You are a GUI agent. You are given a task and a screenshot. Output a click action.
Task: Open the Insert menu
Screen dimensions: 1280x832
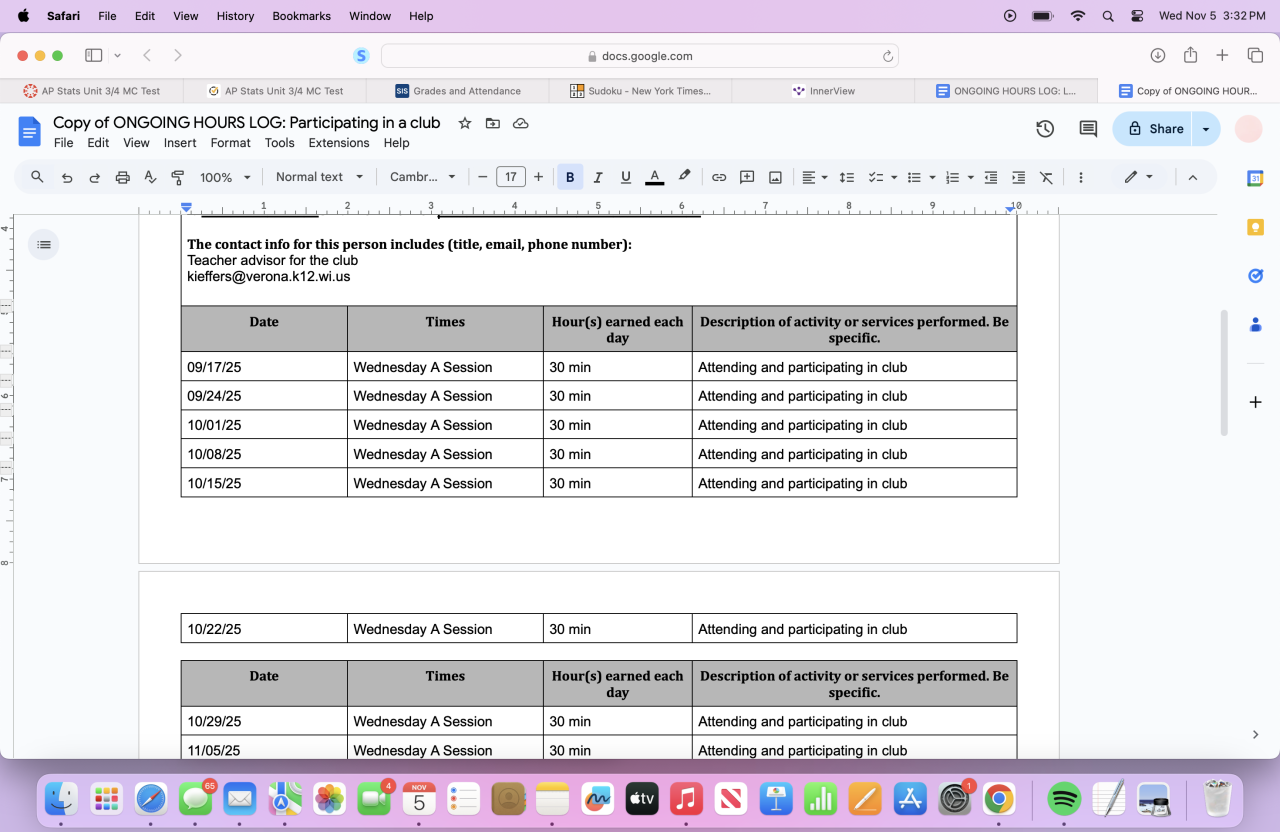[180, 143]
